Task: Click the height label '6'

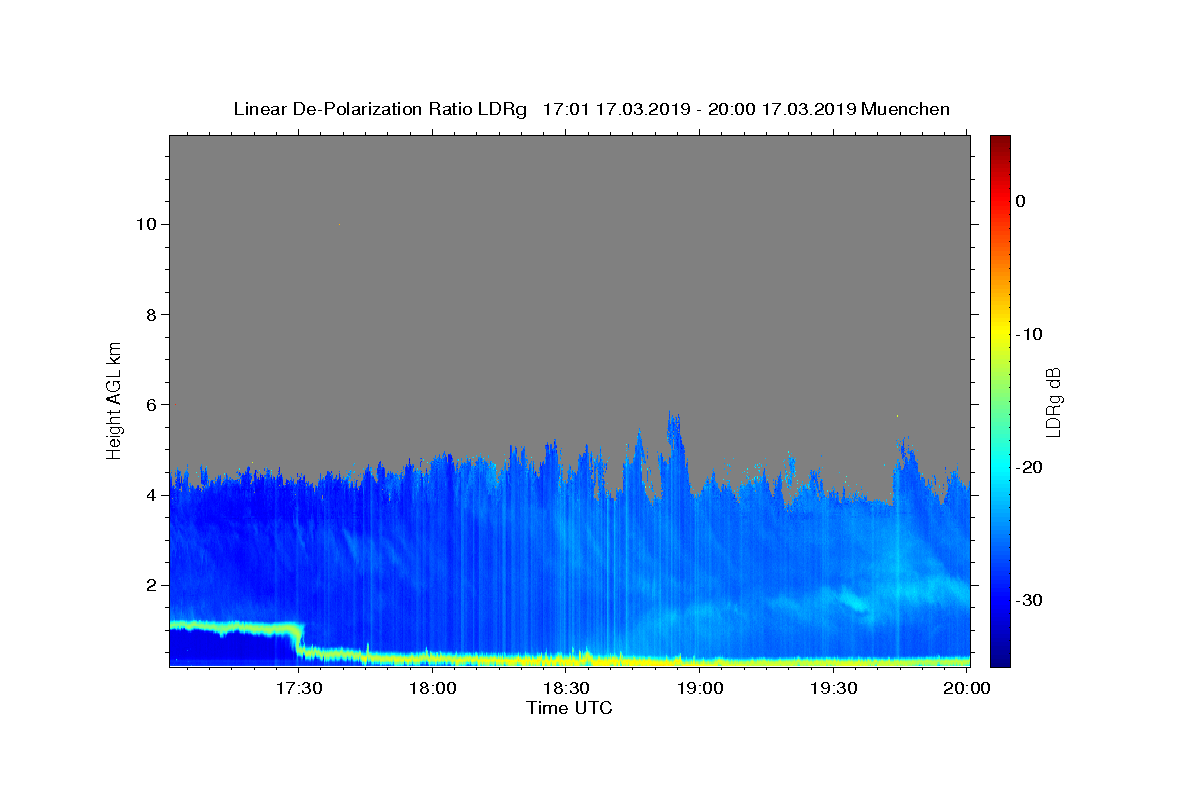Action: pos(153,405)
